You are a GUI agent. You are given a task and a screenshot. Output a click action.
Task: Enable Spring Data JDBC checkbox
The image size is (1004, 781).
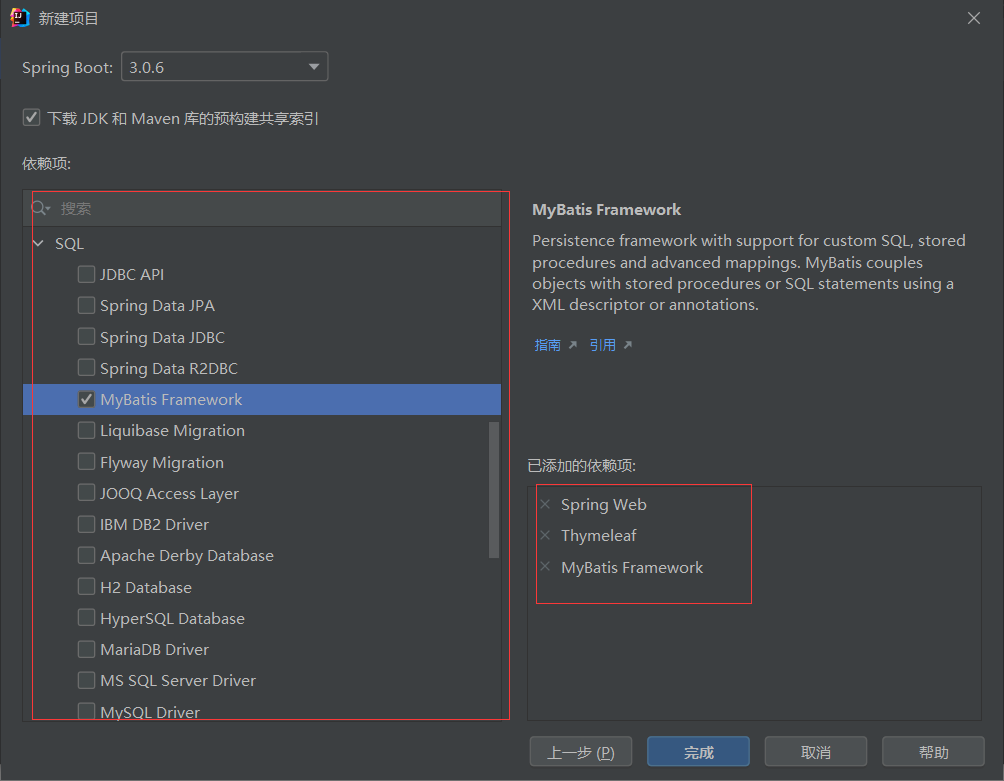pyautogui.click(x=86, y=337)
